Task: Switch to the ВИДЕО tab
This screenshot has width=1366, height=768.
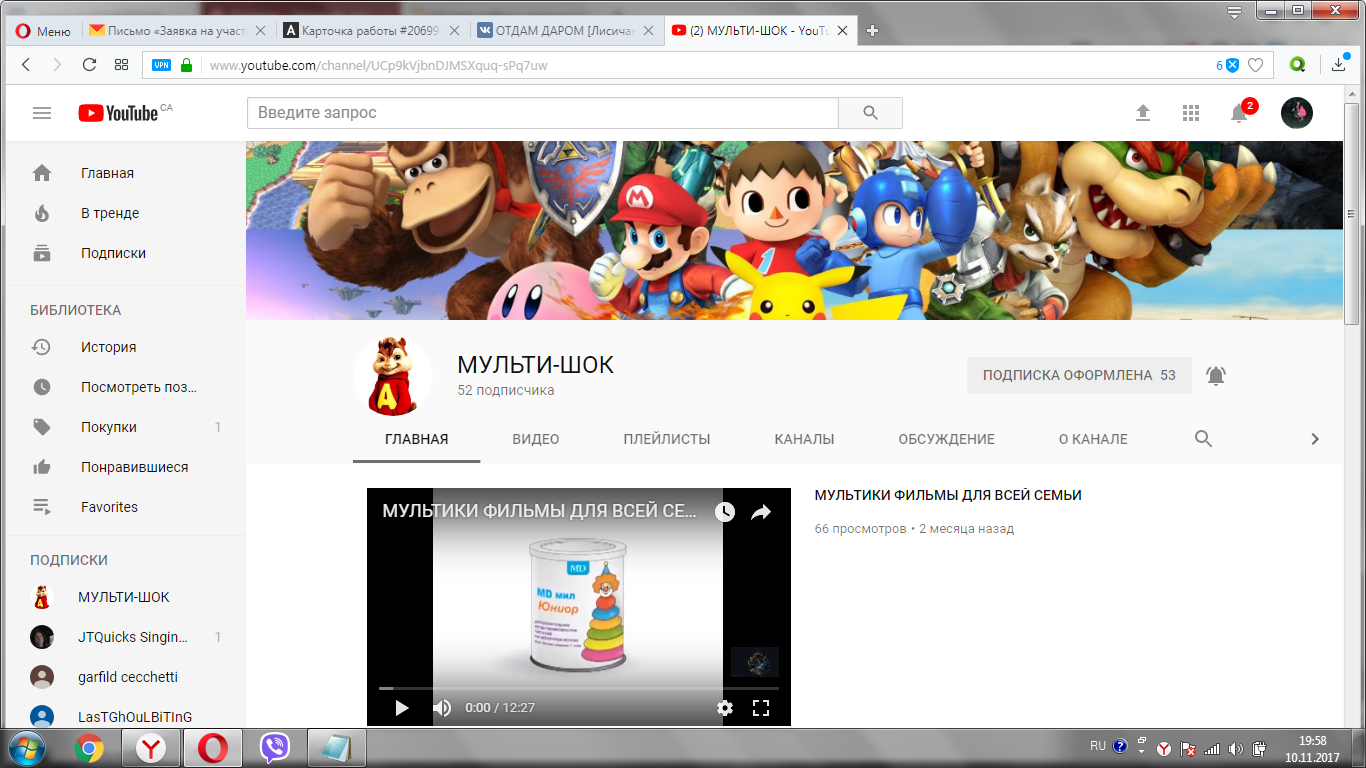Action: pos(536,439)
